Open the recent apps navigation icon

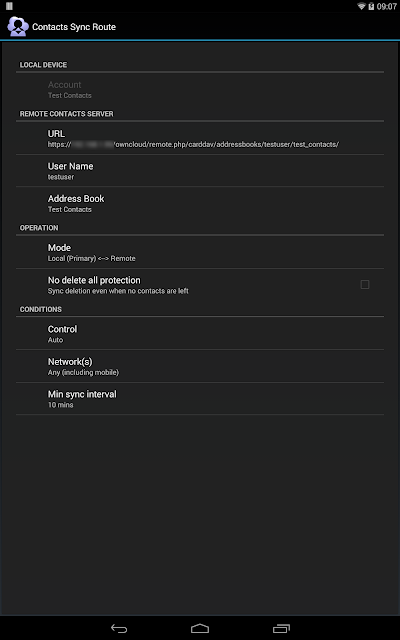pos(281,628)
